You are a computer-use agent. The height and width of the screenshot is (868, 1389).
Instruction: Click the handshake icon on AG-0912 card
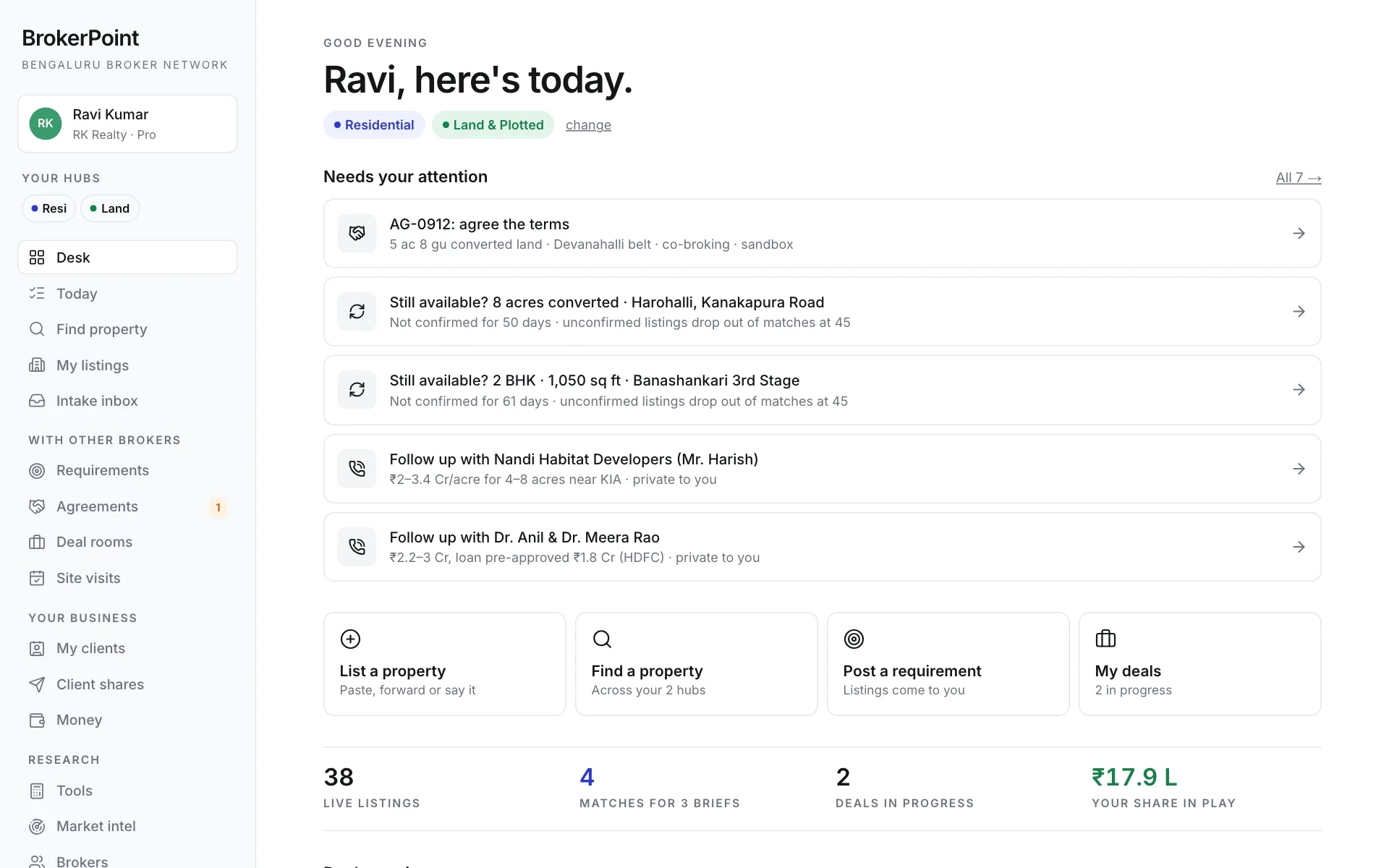coord(357,234)
